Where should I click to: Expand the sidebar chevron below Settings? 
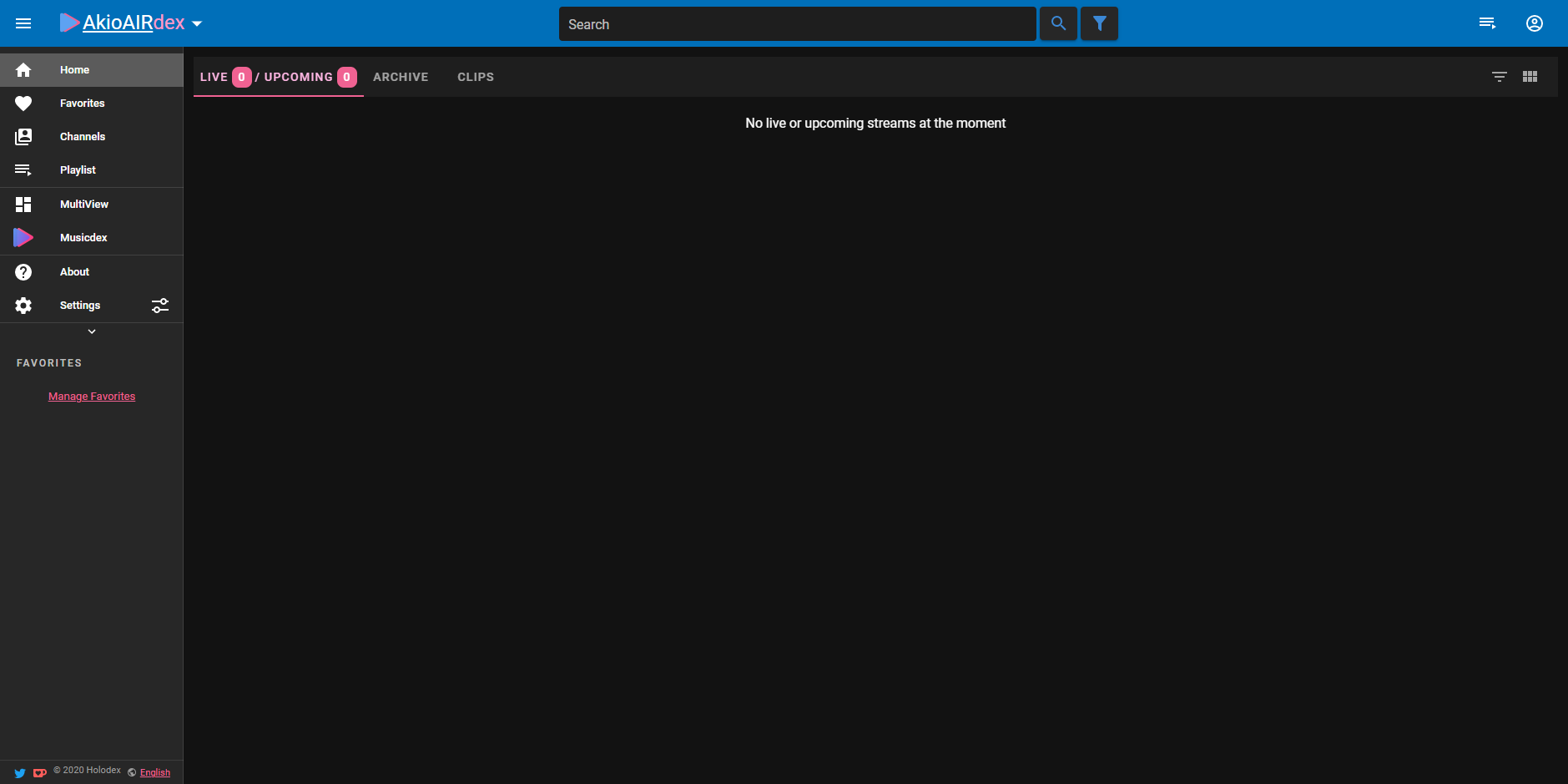(x=92, y=331)
